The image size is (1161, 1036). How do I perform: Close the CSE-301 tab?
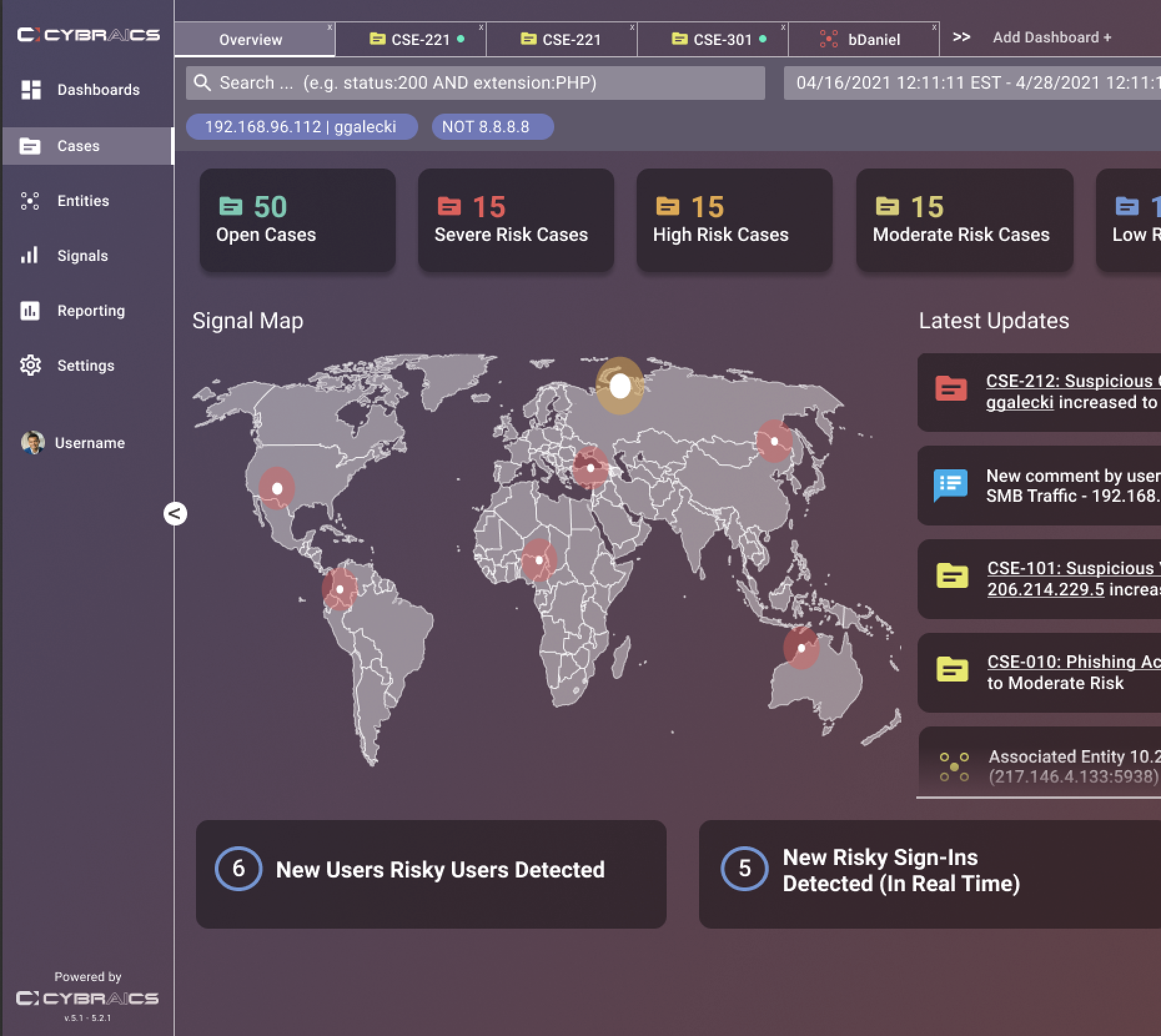(783, 27)
